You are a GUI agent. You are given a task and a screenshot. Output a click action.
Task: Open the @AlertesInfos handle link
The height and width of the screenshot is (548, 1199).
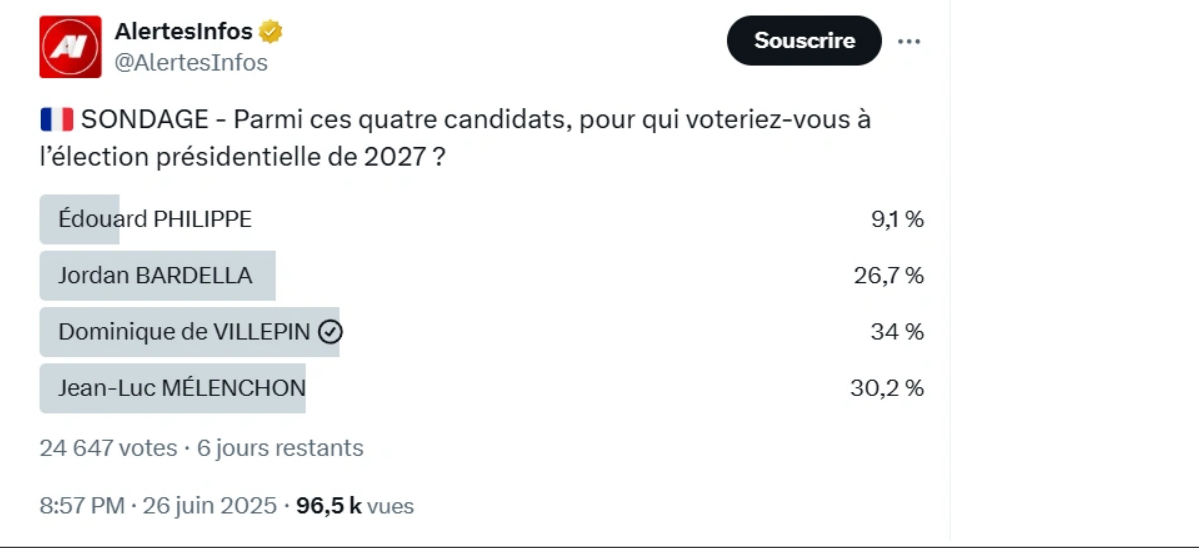(x=191, y=63)
